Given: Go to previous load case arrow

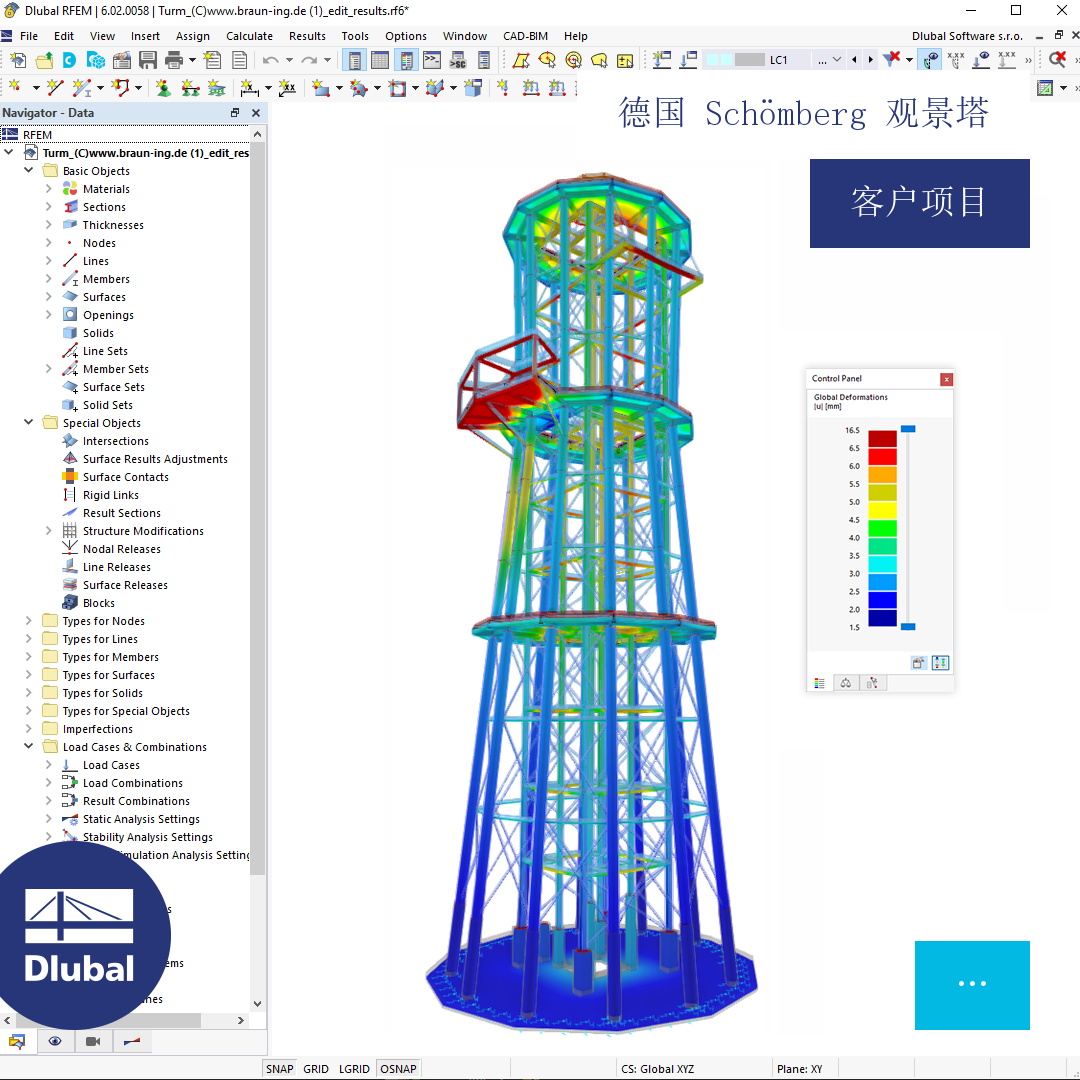Looking at the screenshot, I should coord(855,60).
